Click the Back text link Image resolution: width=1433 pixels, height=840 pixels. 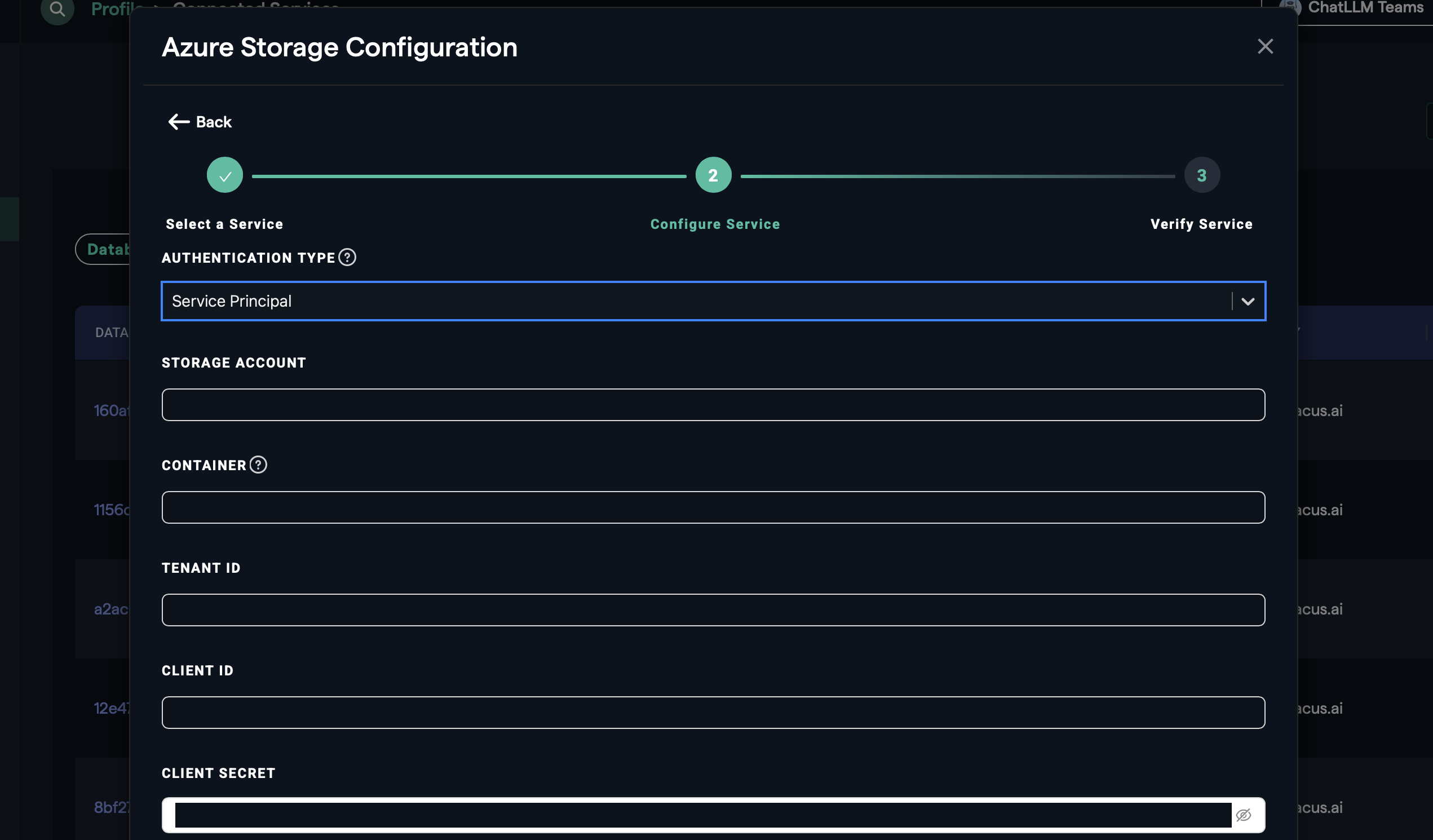tap(214, 122)
